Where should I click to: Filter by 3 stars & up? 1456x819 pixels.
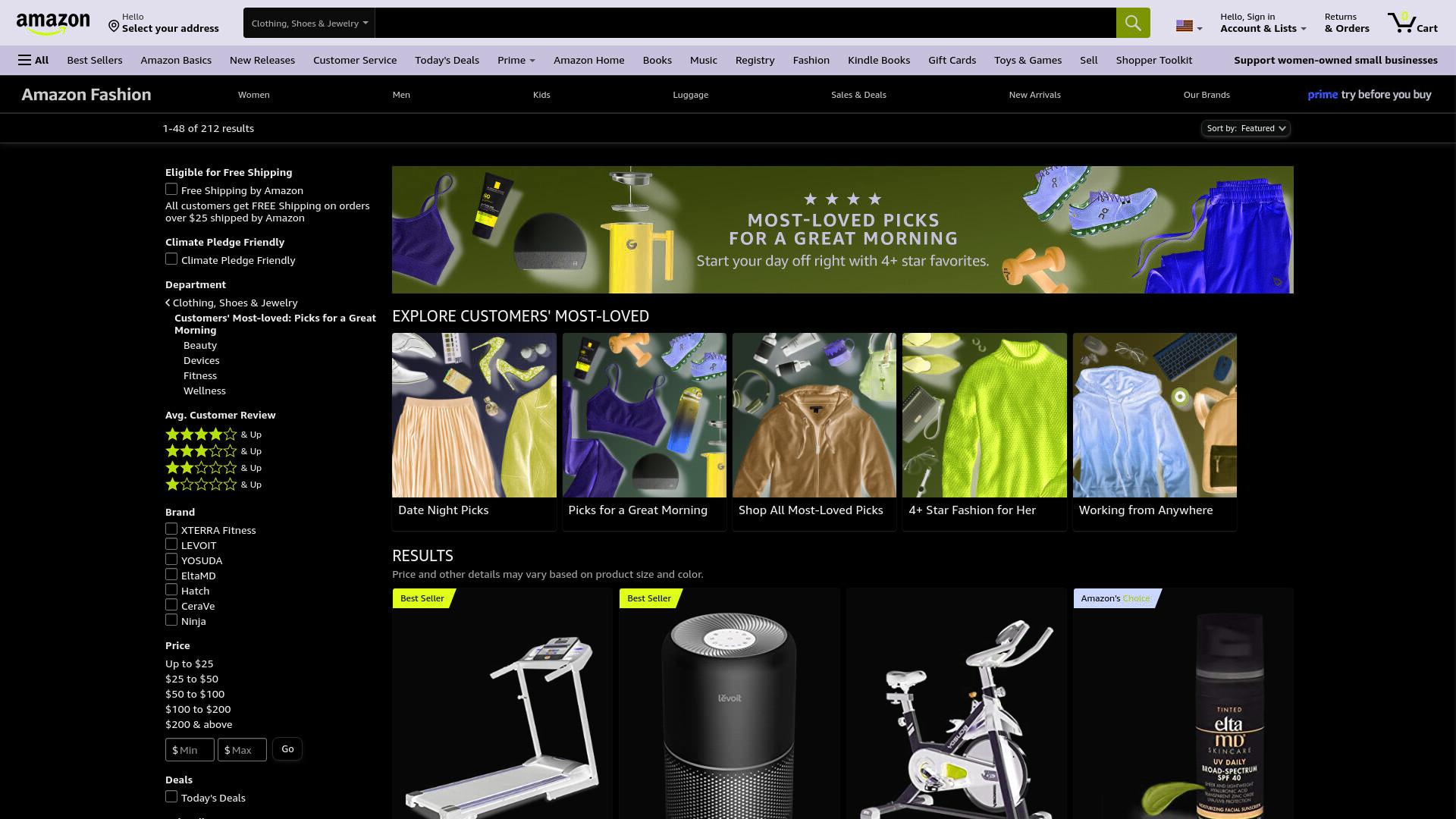click(213, 451)
